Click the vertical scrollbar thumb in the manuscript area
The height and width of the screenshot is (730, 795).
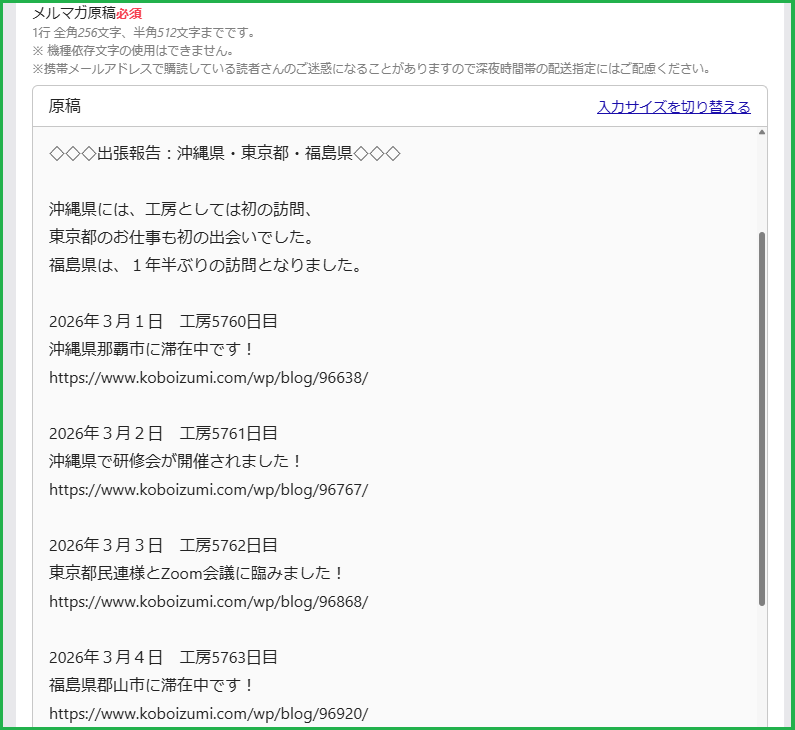(762, 418)
